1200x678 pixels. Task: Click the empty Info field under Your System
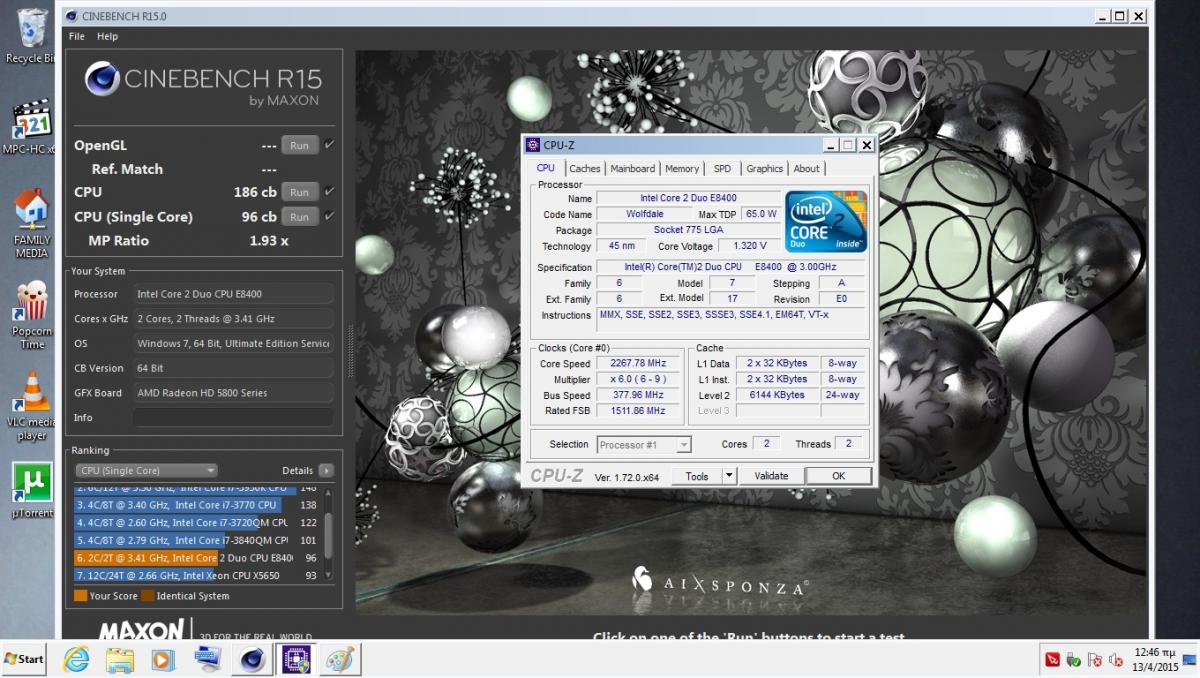[233, 418]
